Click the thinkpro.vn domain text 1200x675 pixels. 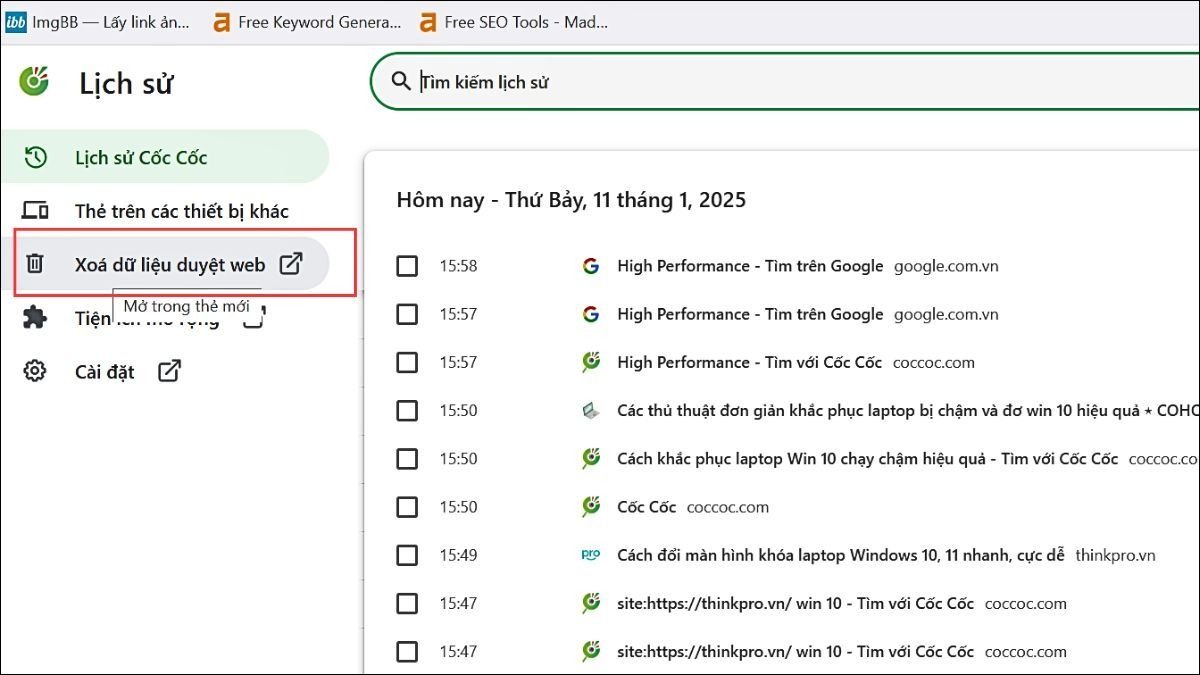coord(1115,555)
